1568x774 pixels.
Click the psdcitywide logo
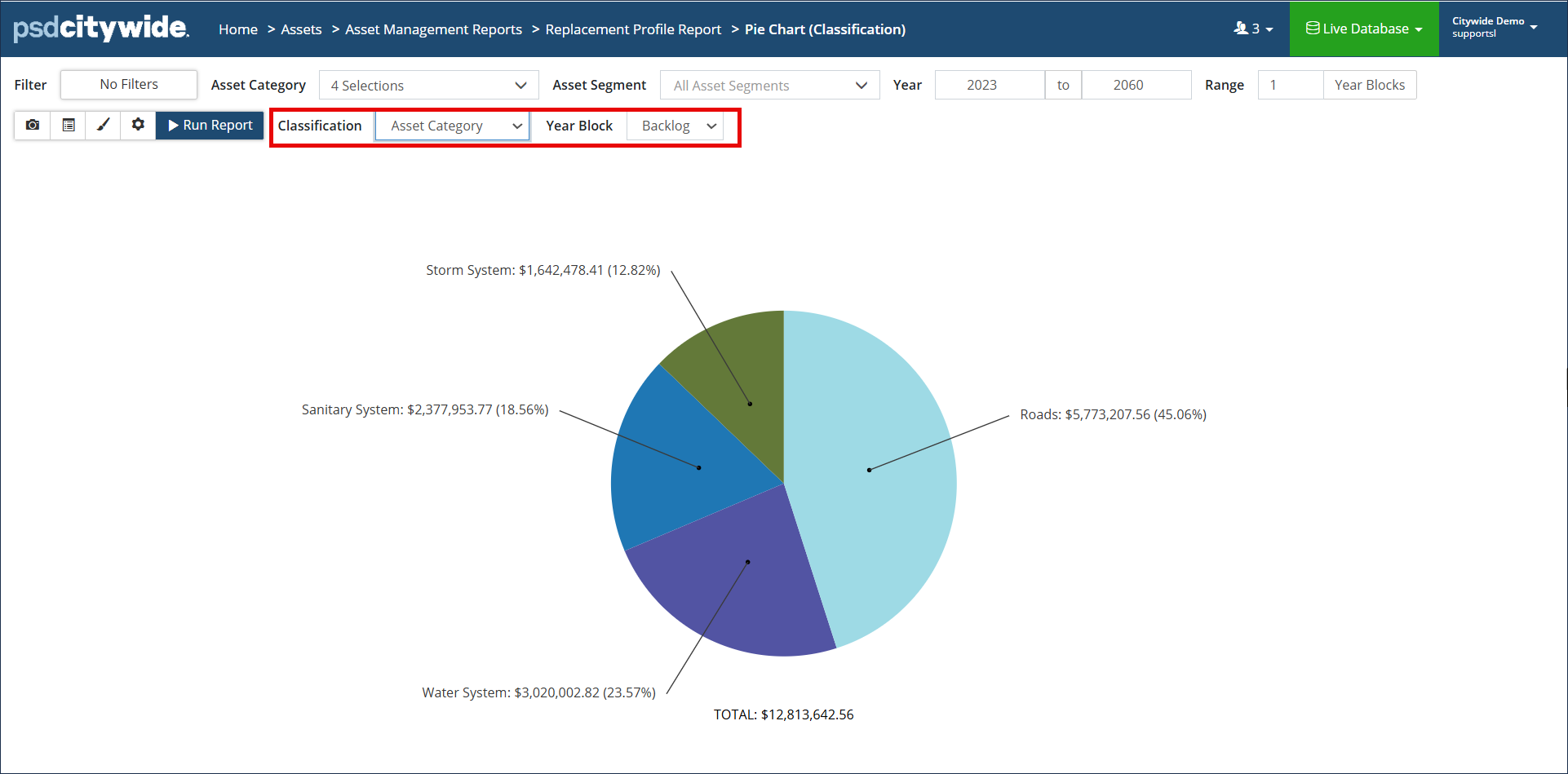101,29
